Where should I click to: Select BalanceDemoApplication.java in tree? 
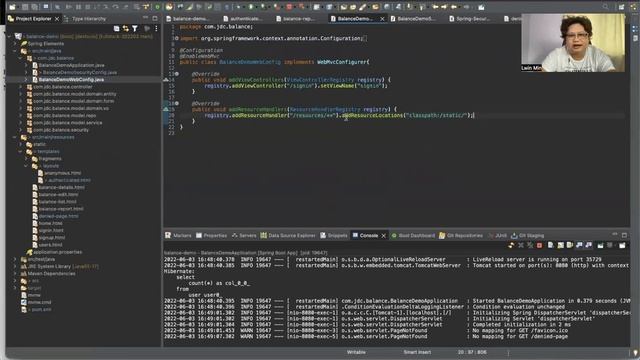point(68,65)
